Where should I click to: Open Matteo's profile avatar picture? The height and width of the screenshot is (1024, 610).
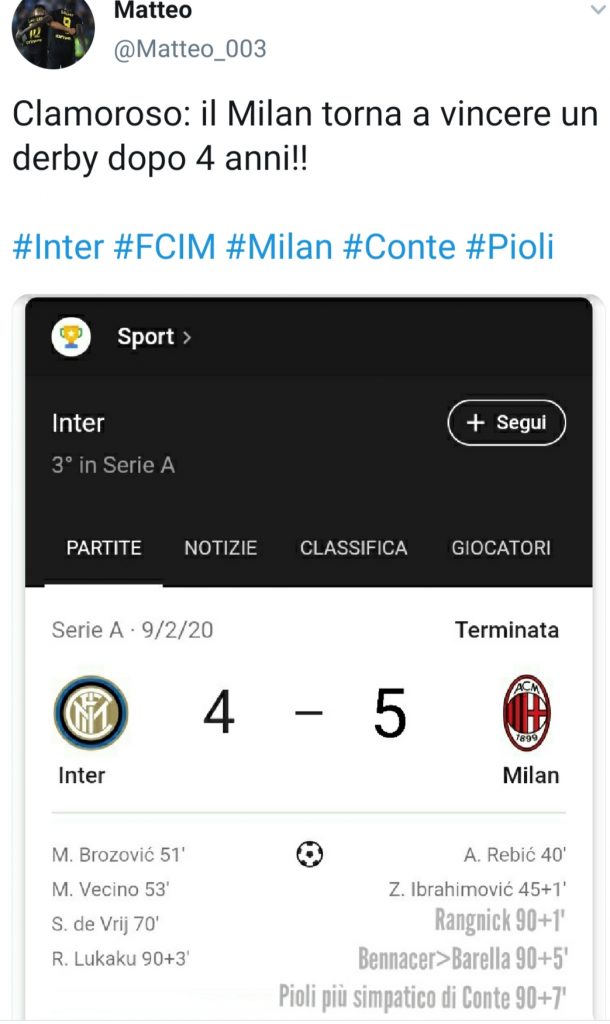coord(52,30)
